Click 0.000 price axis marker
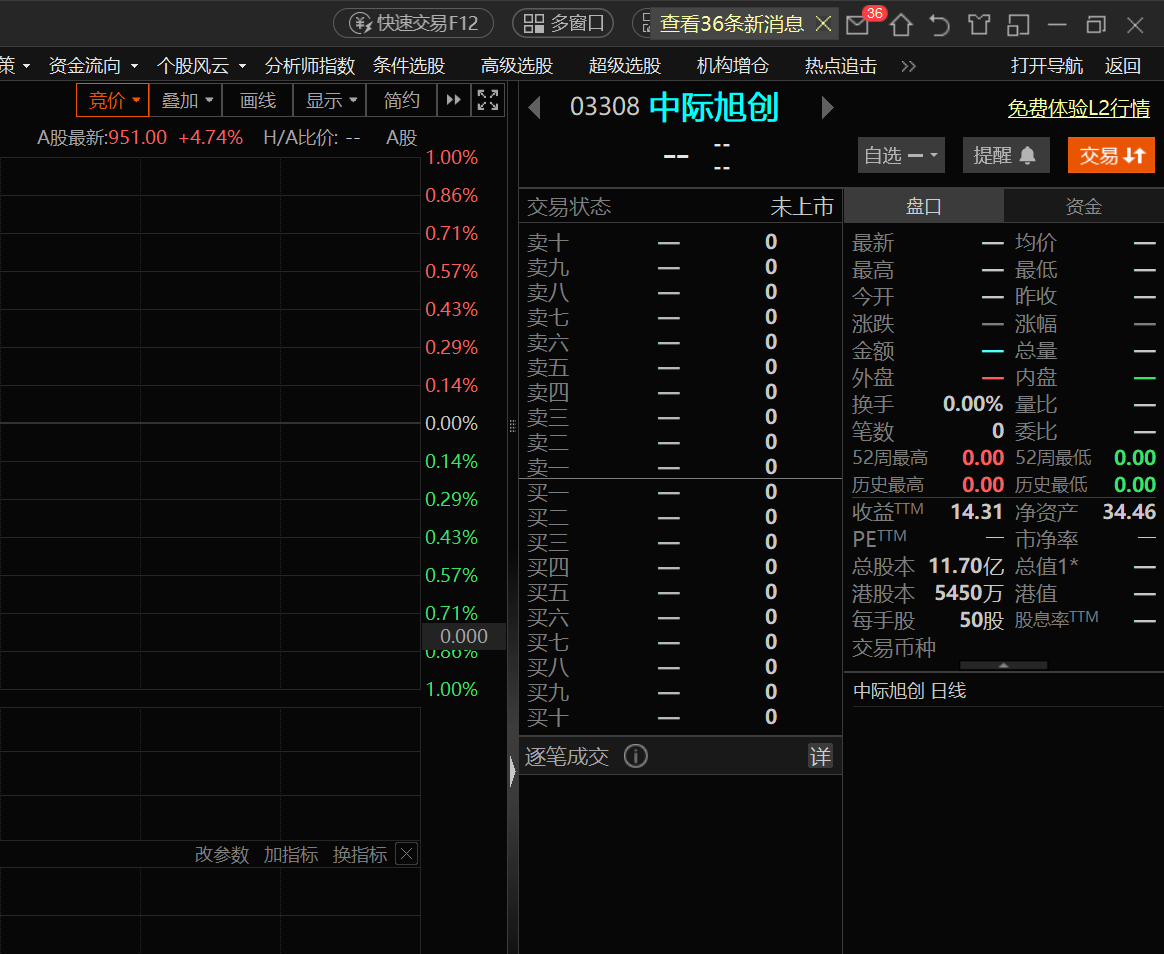Screen dimensions: 1164x954 coord(464,636)
